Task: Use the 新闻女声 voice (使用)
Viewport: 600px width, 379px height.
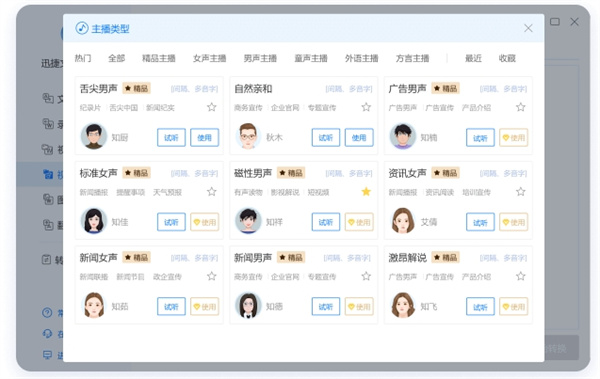Action: (205, 307)
